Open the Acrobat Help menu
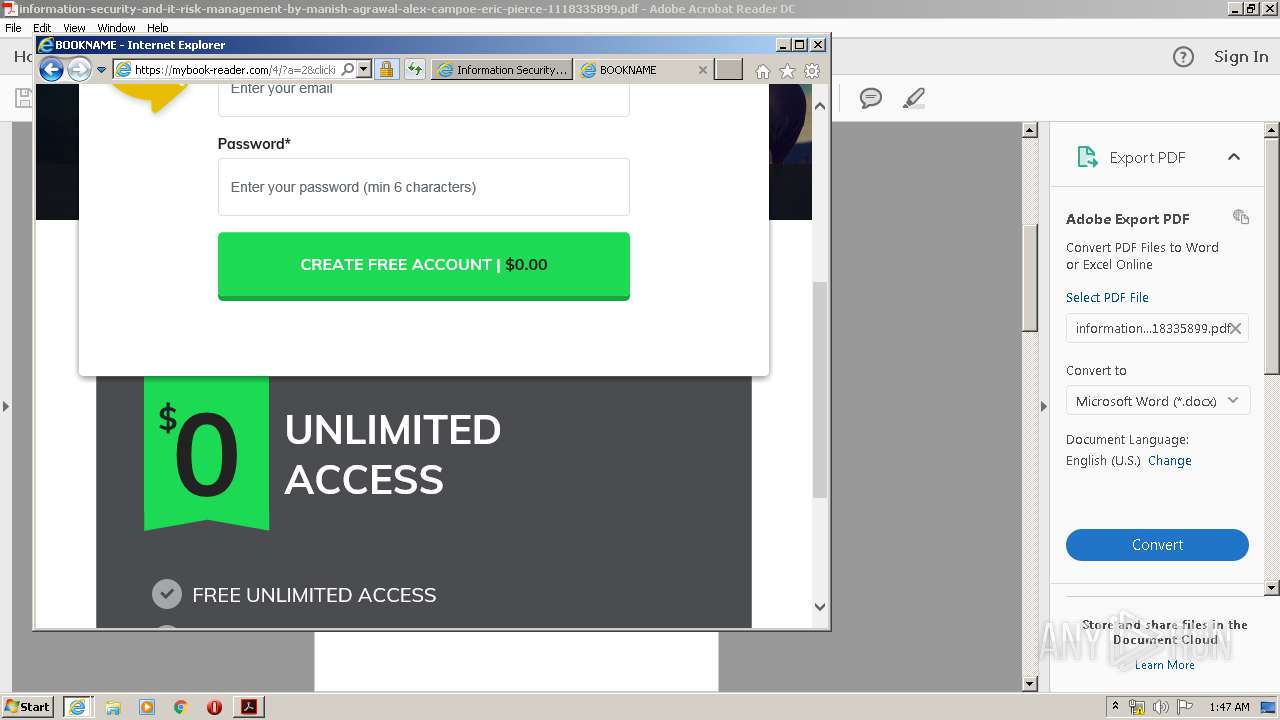 click(158, 28)
